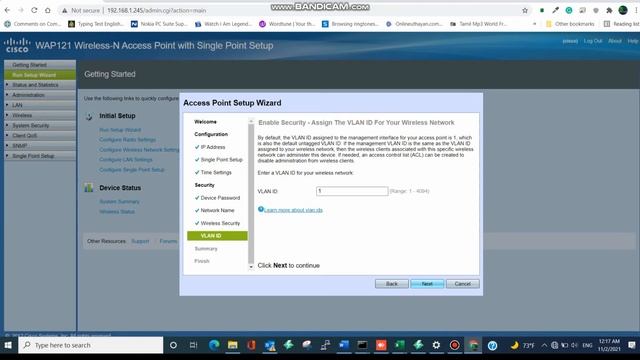Bookmark this page with the star icon
The image size is (640, 360).
pyautogui.click(x=525, y=11)
